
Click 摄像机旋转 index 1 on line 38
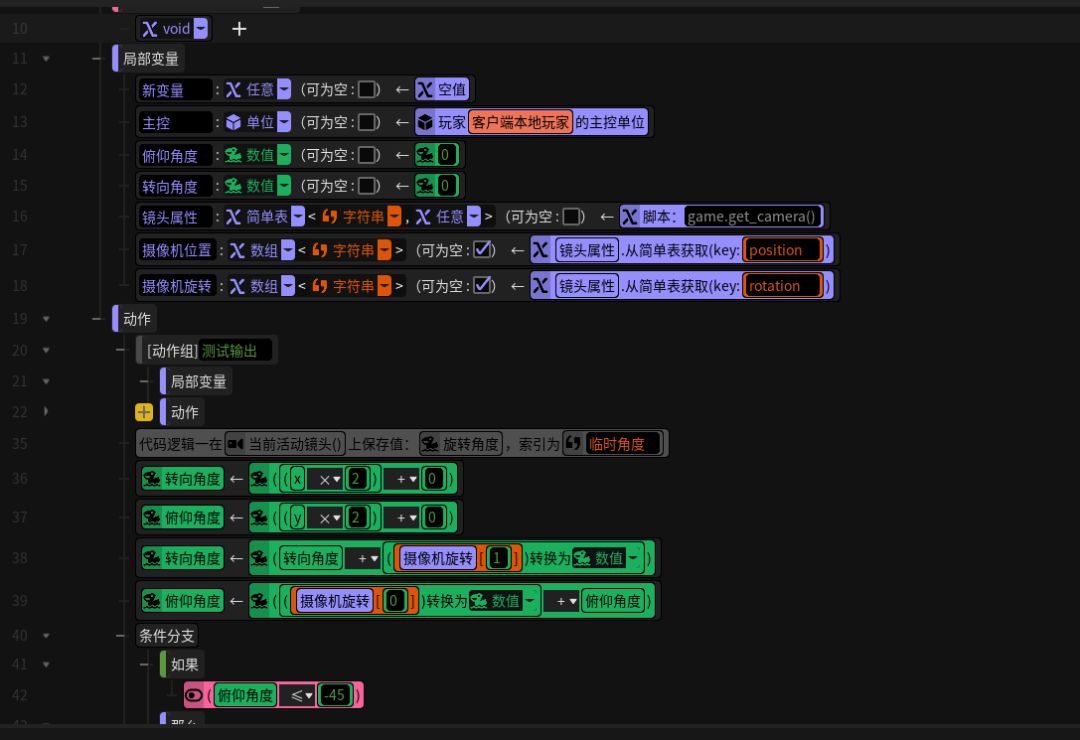[x=497, y=558]
